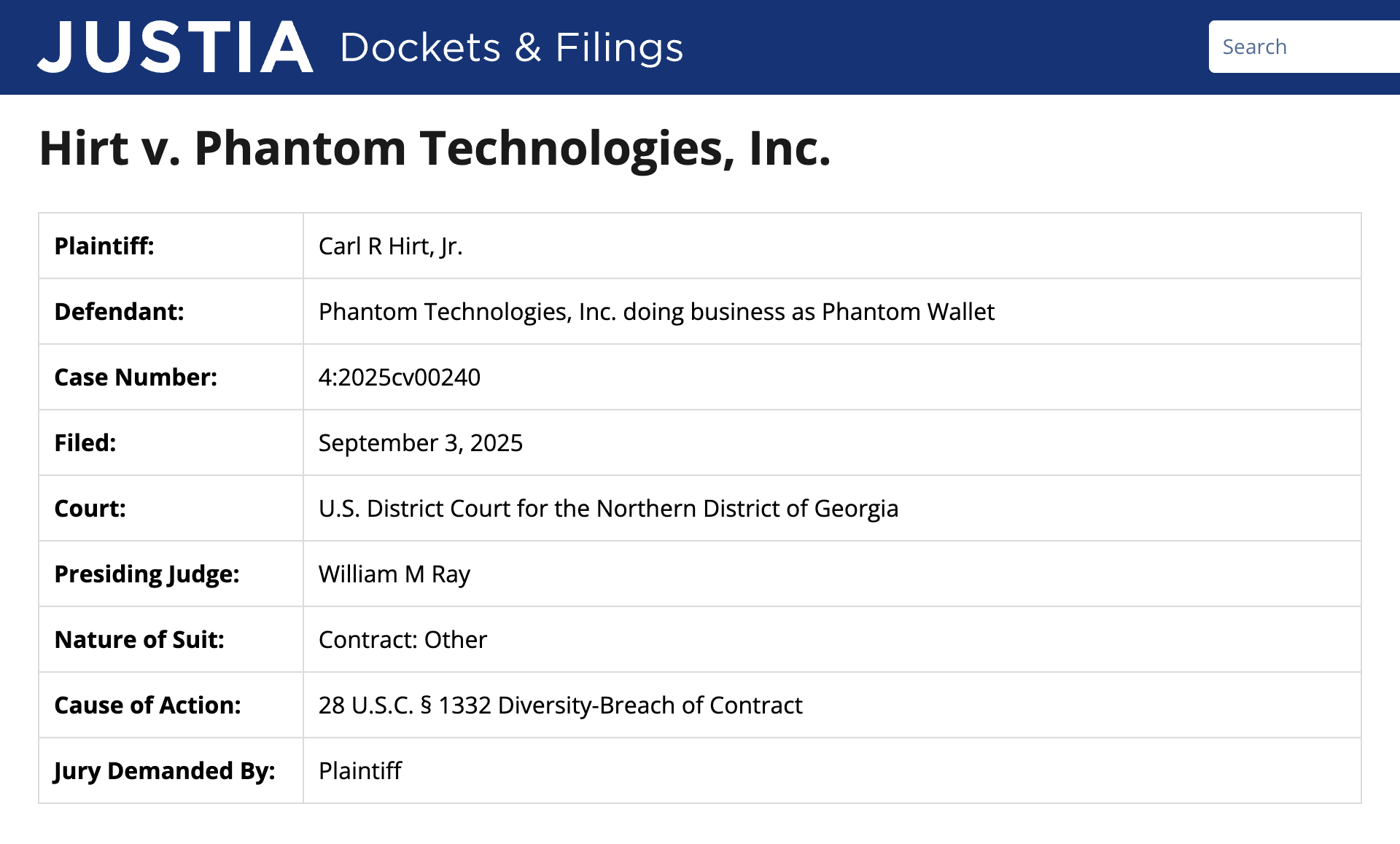Click the Plaintiff: row label
The height and width of the screenshot is (844, 1400).
pyautogui.click(x=104, y=246)
